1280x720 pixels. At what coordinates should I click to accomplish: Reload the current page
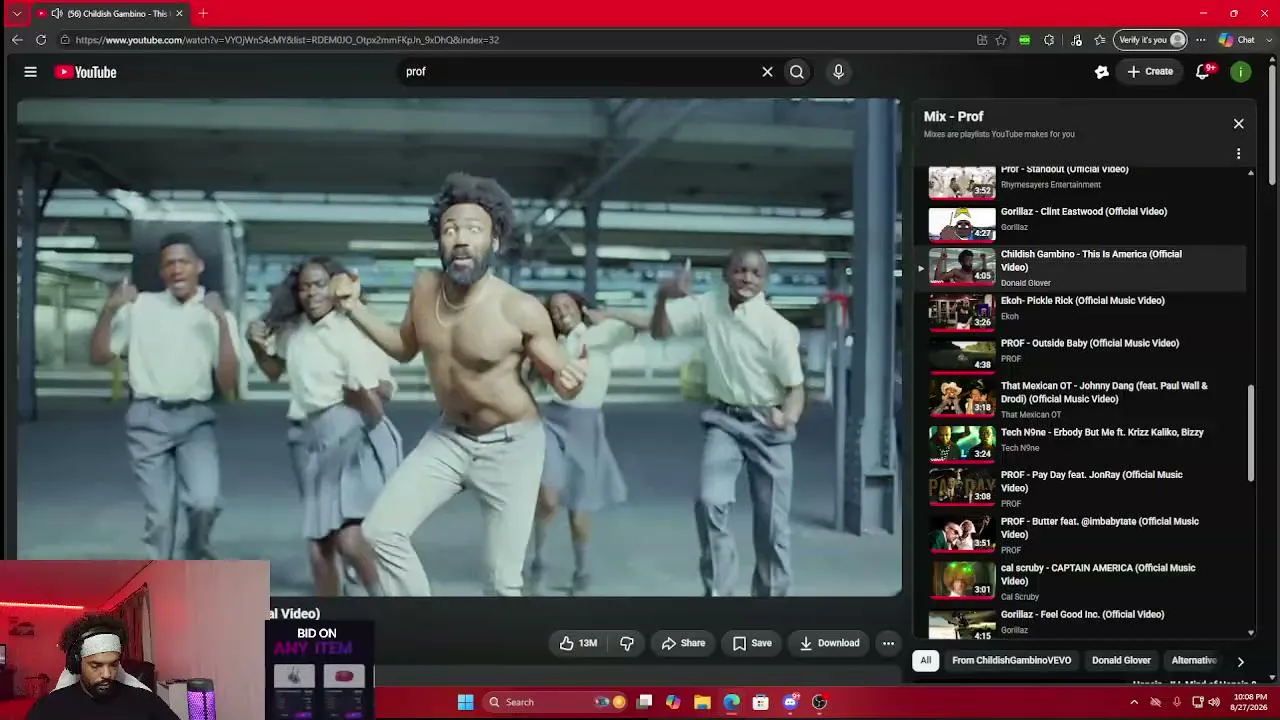click(41, 40)
